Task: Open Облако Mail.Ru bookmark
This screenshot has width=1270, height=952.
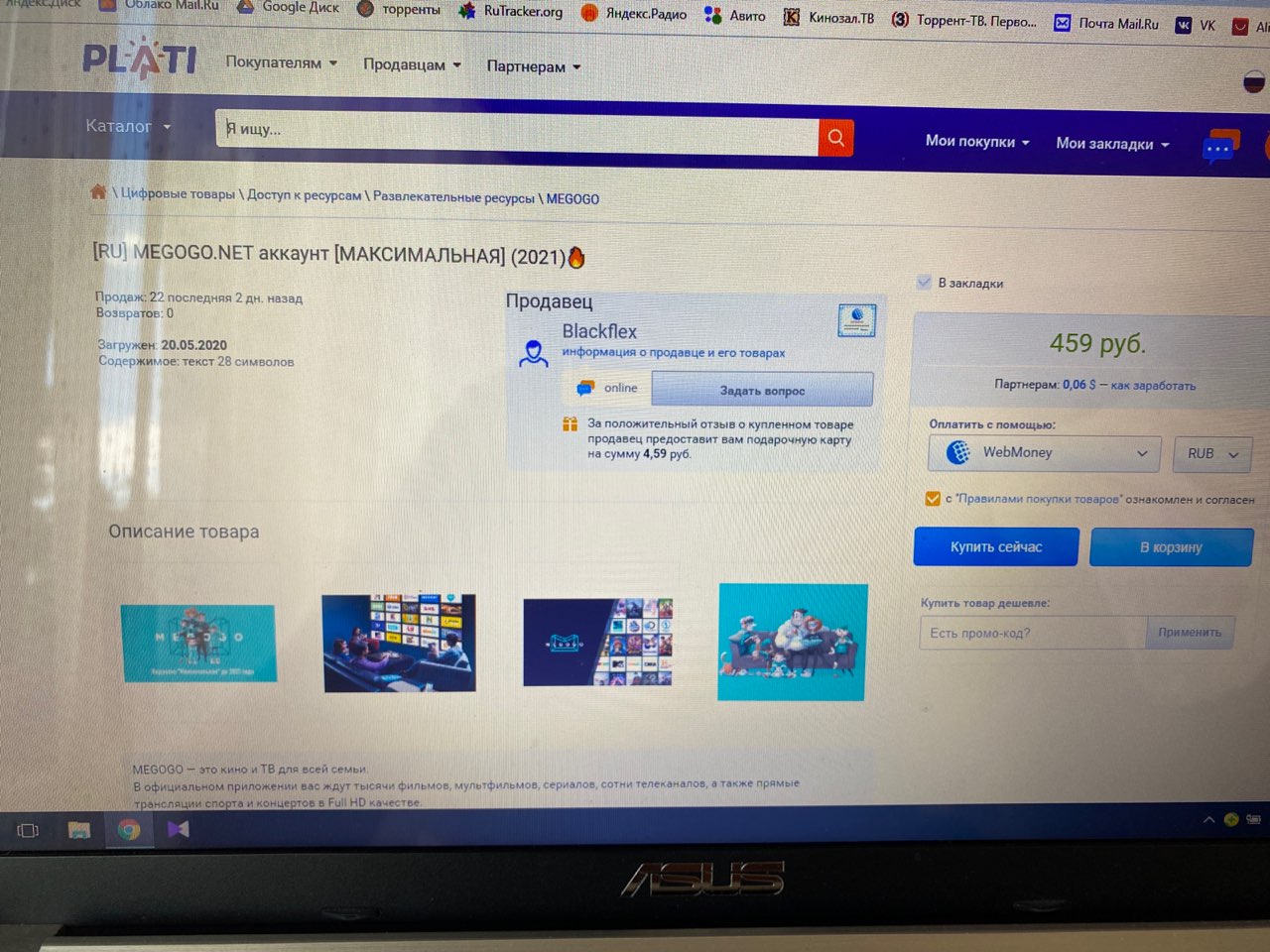Action: pyautogui.click(x=159, y=5)
